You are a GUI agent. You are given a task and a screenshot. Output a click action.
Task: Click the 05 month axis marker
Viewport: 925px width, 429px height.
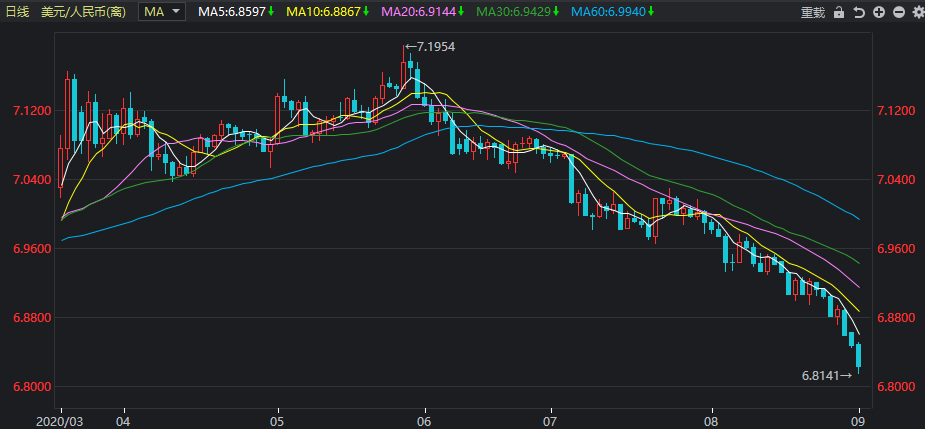coord(277,423)
